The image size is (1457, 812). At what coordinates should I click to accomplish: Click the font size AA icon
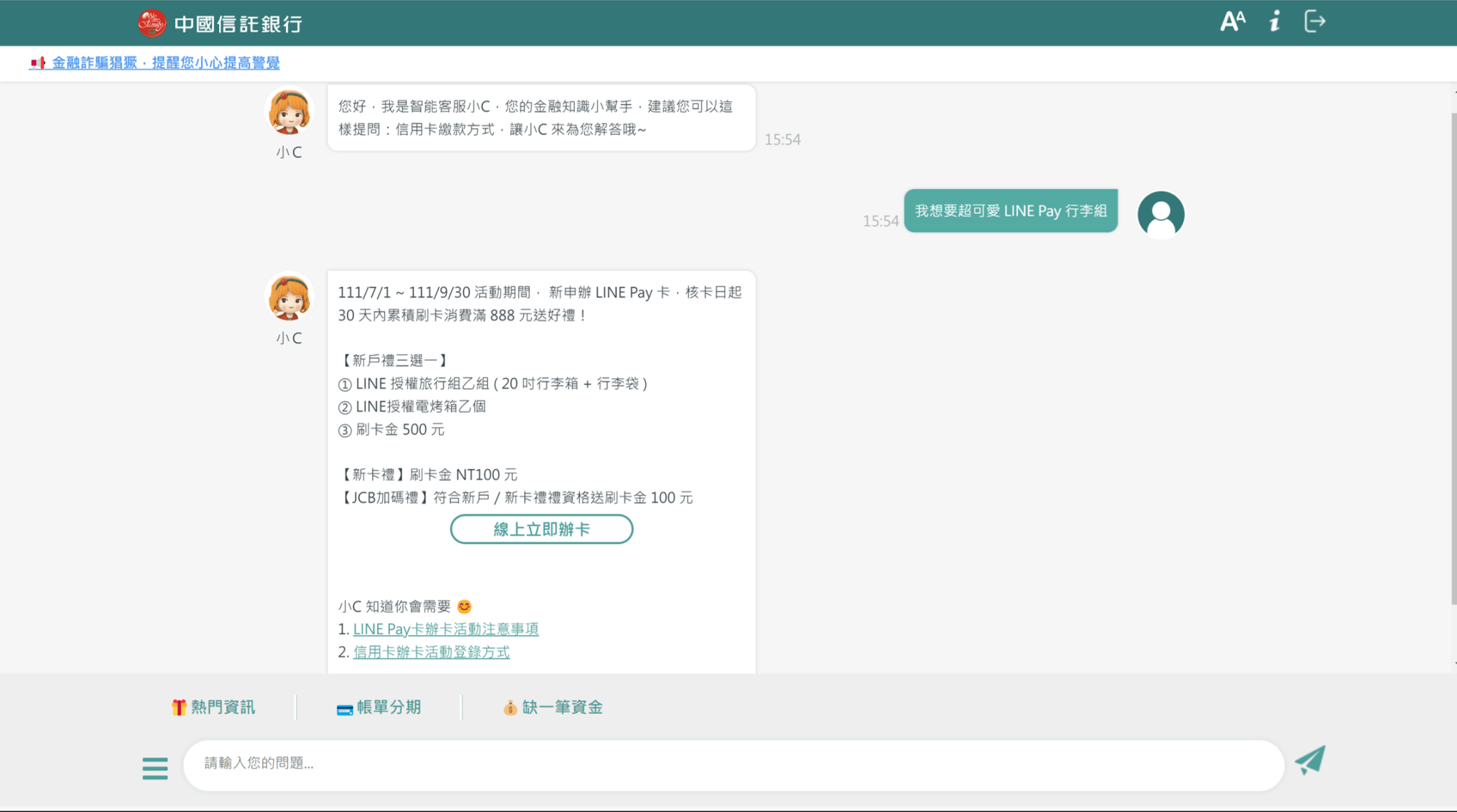pyautogui.click(x=1233, y=21)
